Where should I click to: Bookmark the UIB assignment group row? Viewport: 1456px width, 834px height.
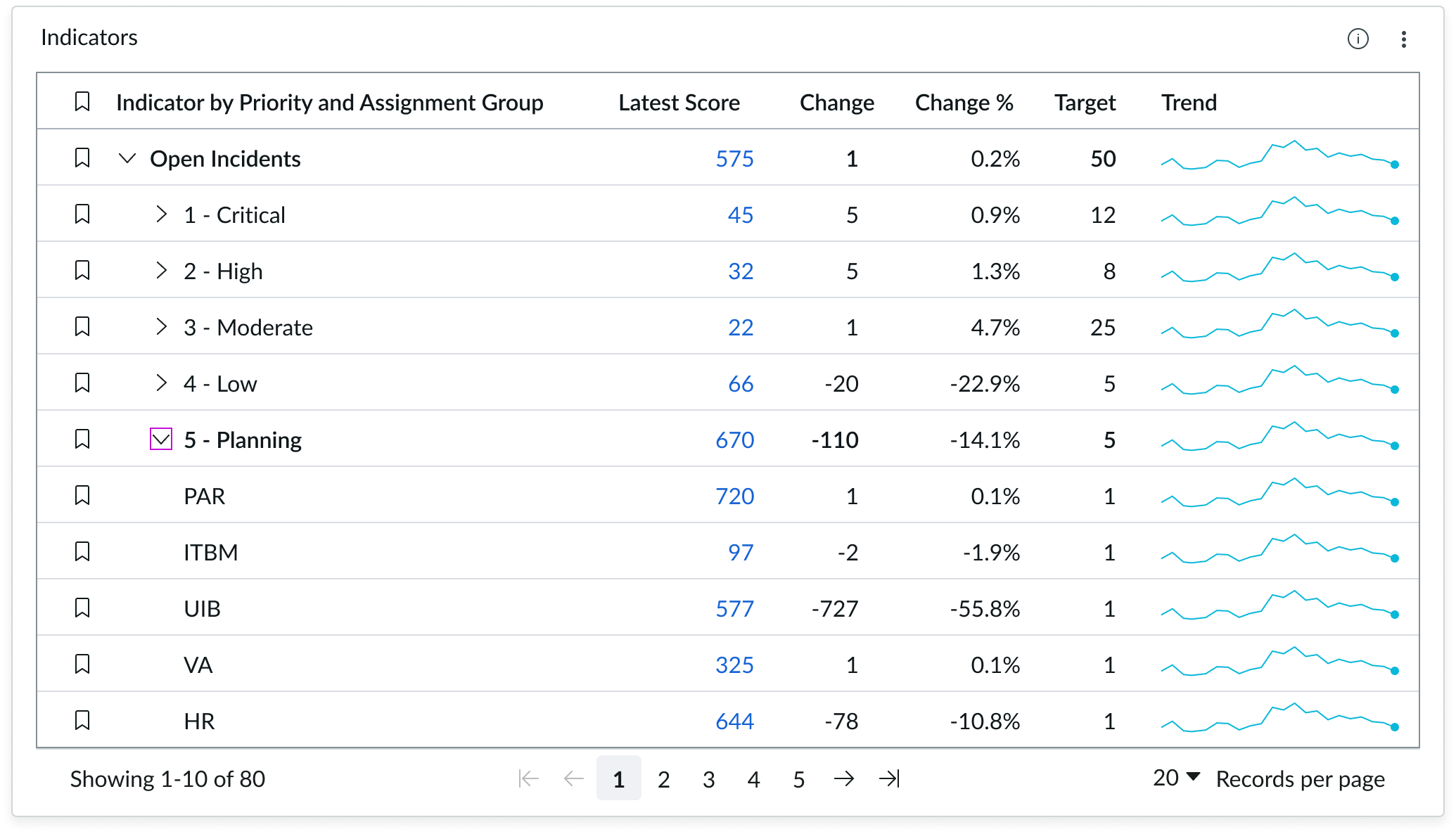click(x=82, y=608)
